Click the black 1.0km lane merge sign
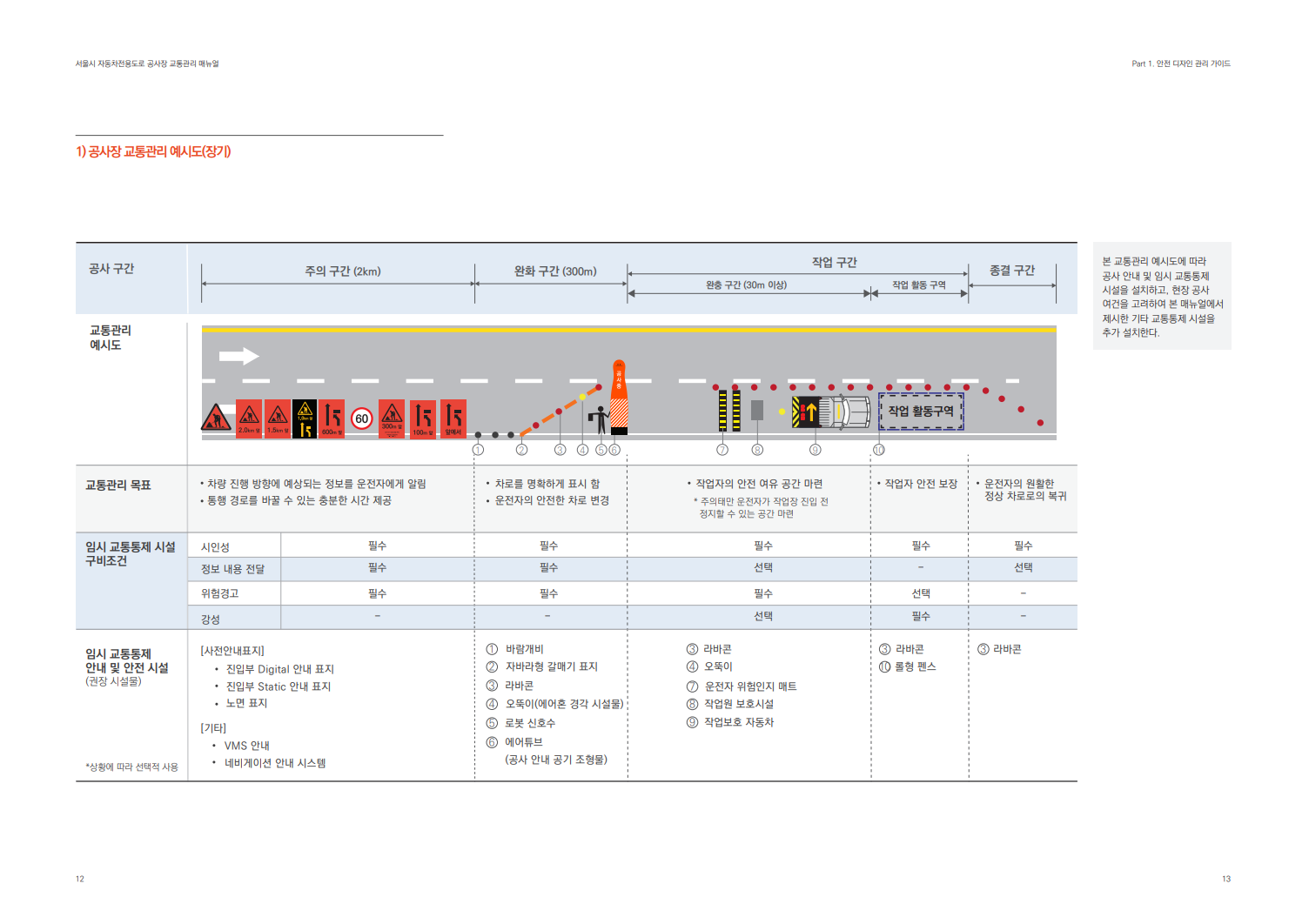The height and width of the screenshot is (924, 1309). click(305, 418)
